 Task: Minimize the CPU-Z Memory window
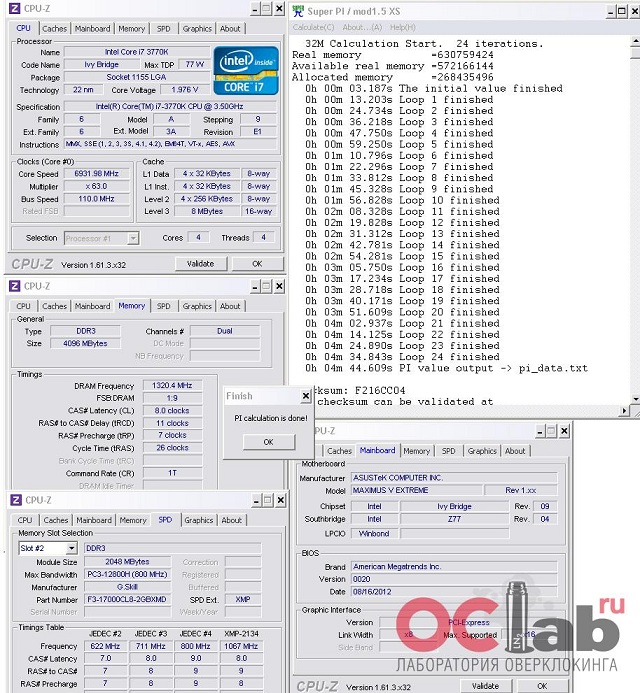click(255, 286)
